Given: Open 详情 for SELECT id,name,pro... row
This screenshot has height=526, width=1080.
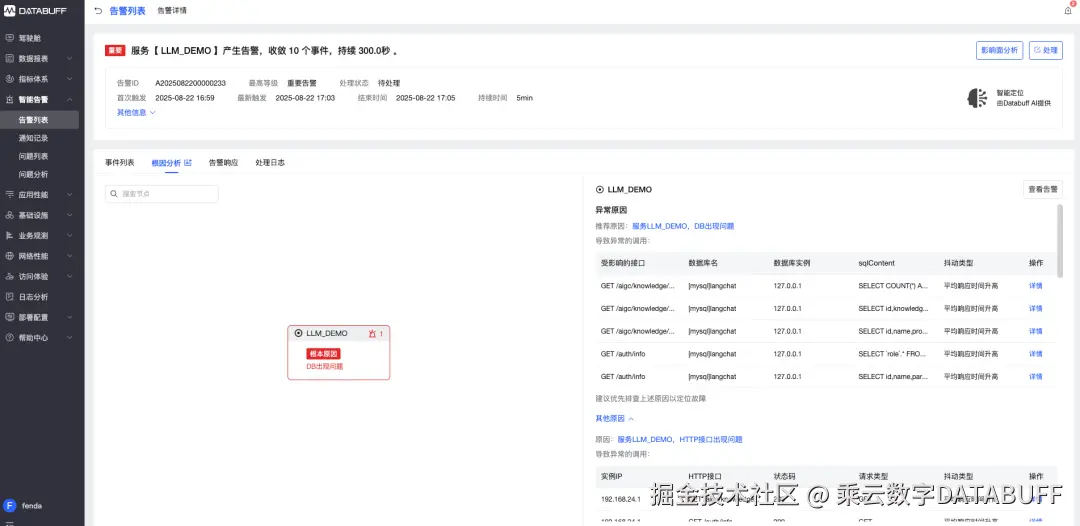Looking at the screenshot, I should point(1035,331).
